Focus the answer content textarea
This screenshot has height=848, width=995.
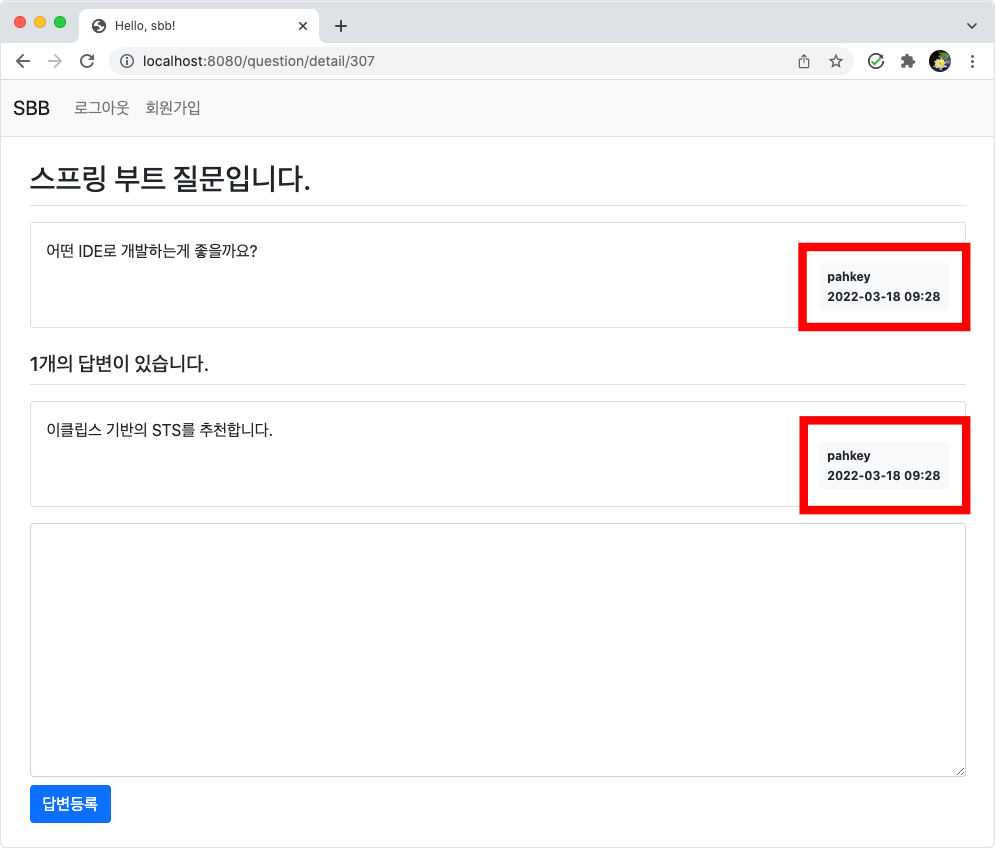(x=498, y=650)
